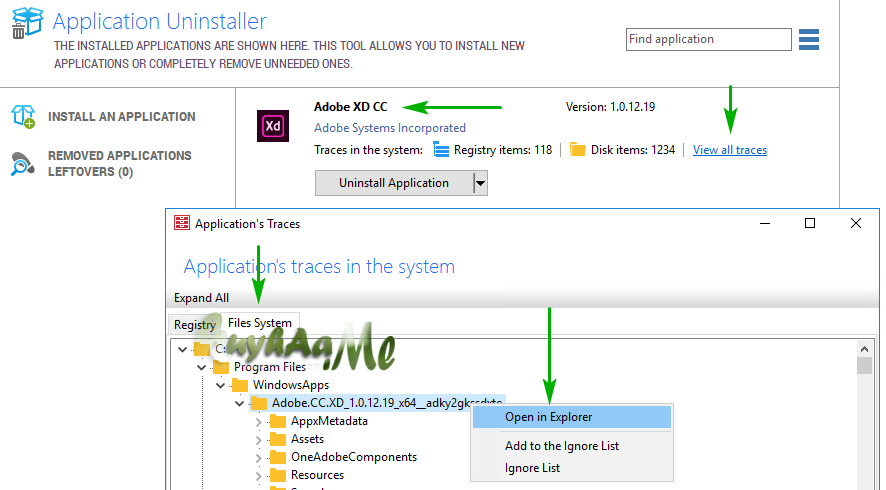
Task: Expand the OneAdobeComponents folder
Action: (259, 457)
